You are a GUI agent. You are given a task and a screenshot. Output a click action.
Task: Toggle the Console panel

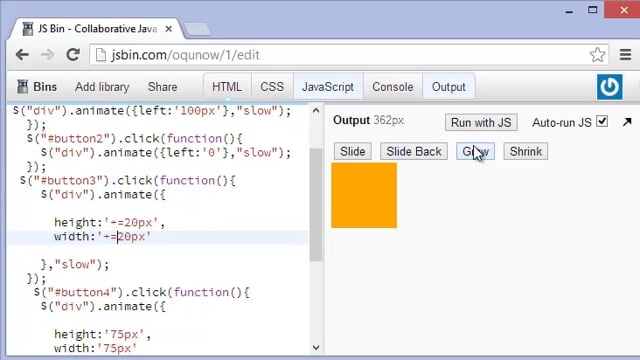393,87
